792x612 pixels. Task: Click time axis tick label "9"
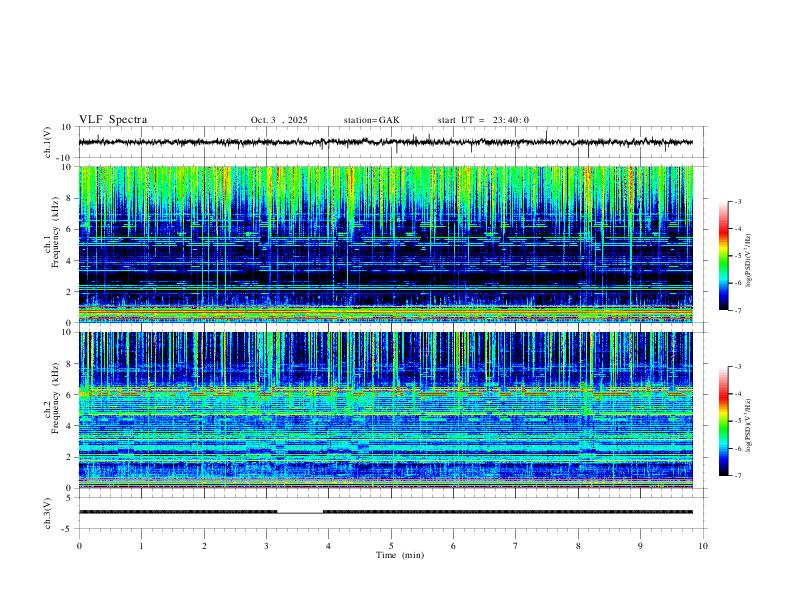[640, 546]
